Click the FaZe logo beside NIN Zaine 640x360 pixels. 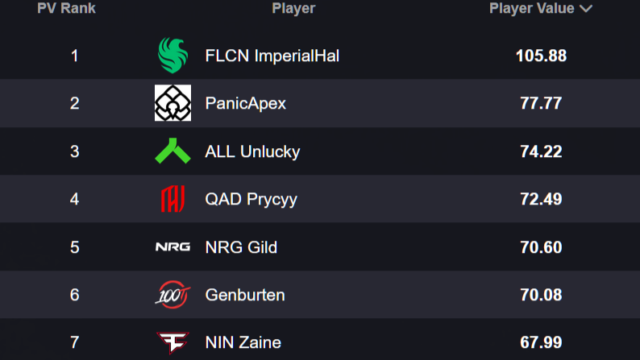tap(173, 342)
